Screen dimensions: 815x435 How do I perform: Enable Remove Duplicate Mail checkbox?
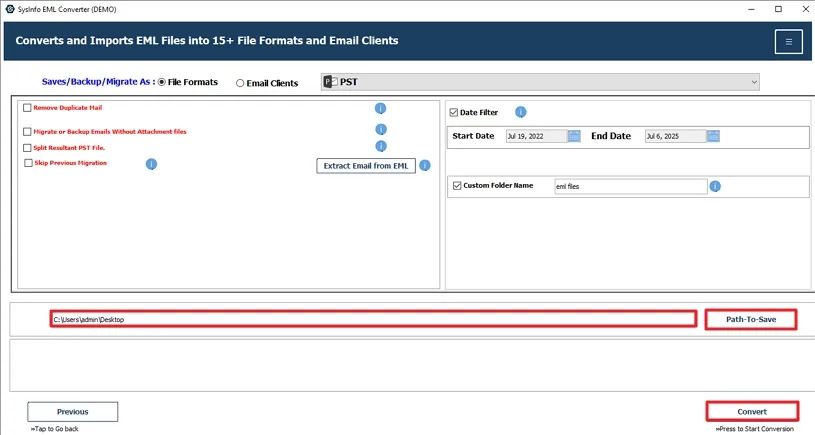27,108
